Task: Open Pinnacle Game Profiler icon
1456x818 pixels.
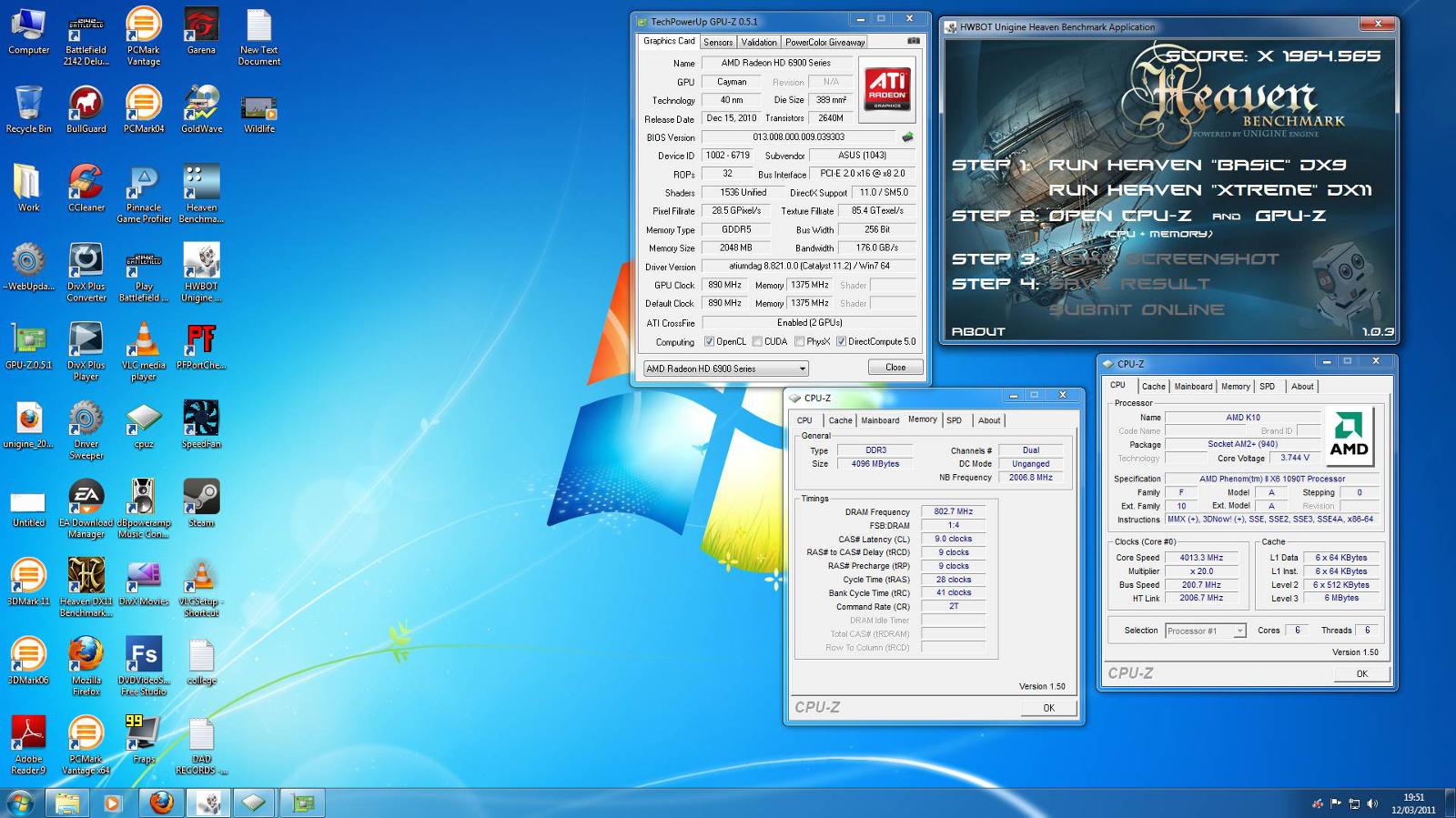Action: pos(143,195)
